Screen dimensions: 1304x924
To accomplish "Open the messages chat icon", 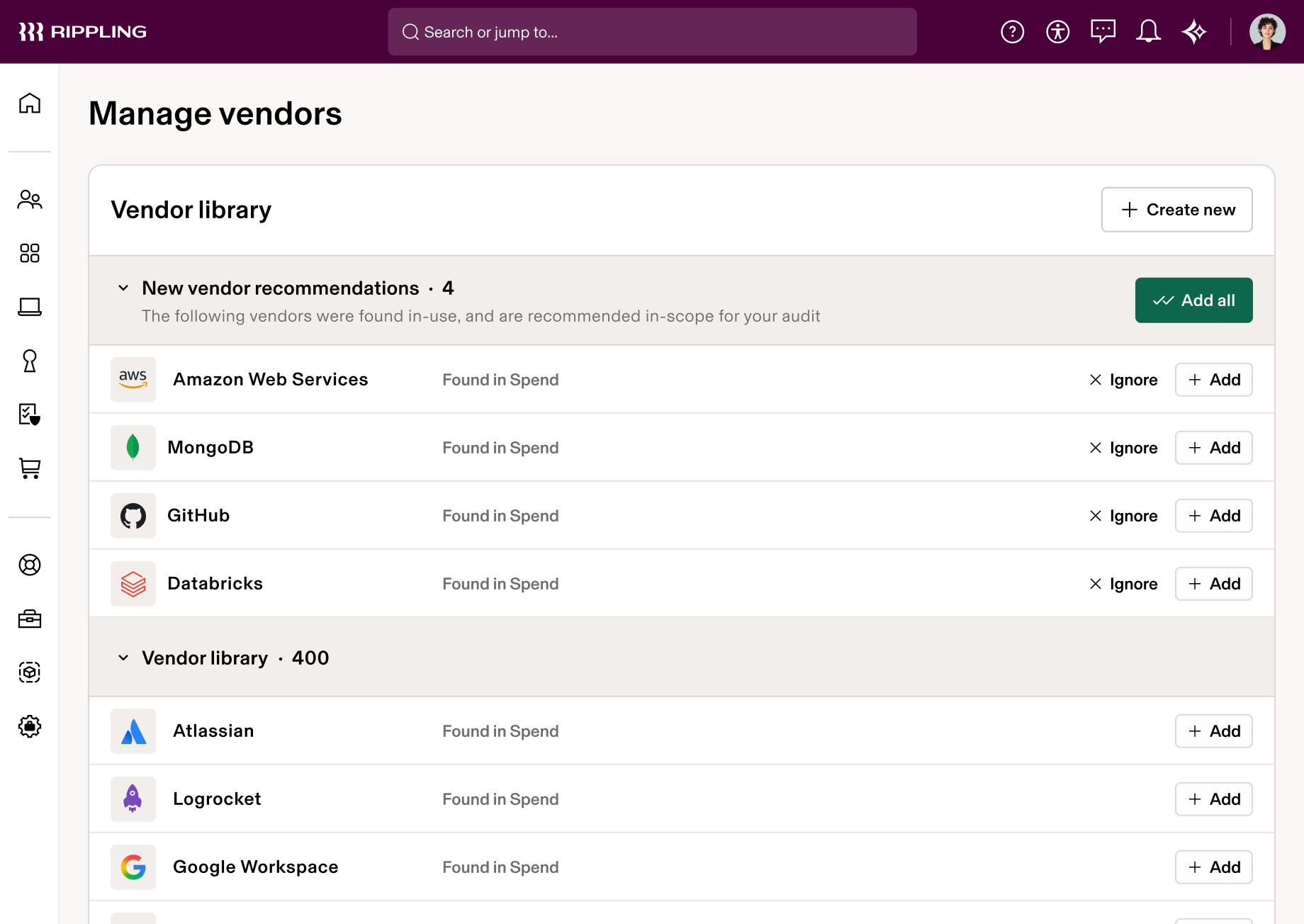I will 1103,31.
